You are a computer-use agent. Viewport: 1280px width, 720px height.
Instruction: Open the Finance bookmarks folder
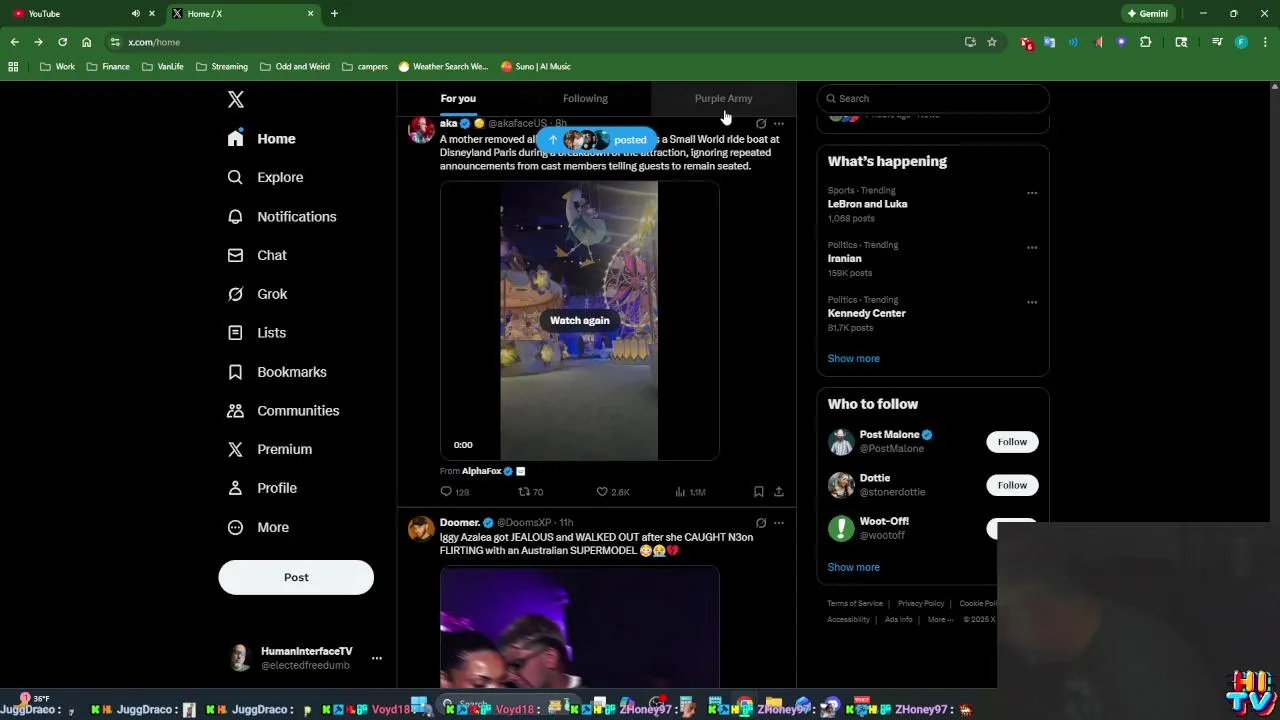pyautogui.click(x=108, y=67)
